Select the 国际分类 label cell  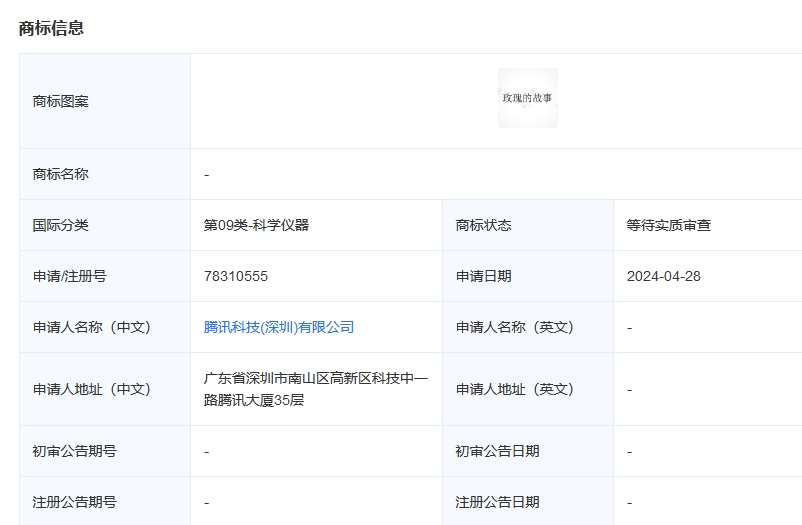click(x=61, y=225)
